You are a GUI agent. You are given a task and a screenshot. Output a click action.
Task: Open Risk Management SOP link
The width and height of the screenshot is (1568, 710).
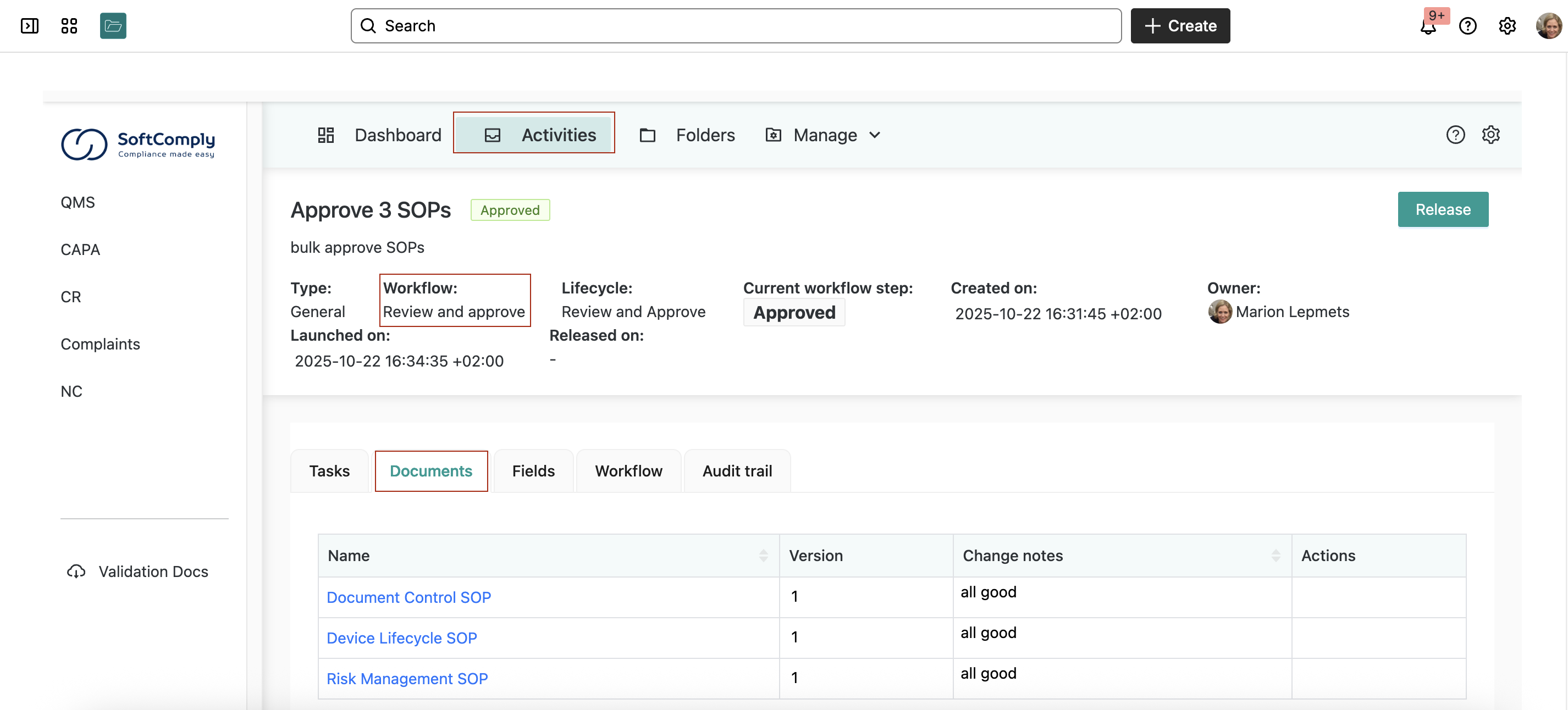(407, 678)
